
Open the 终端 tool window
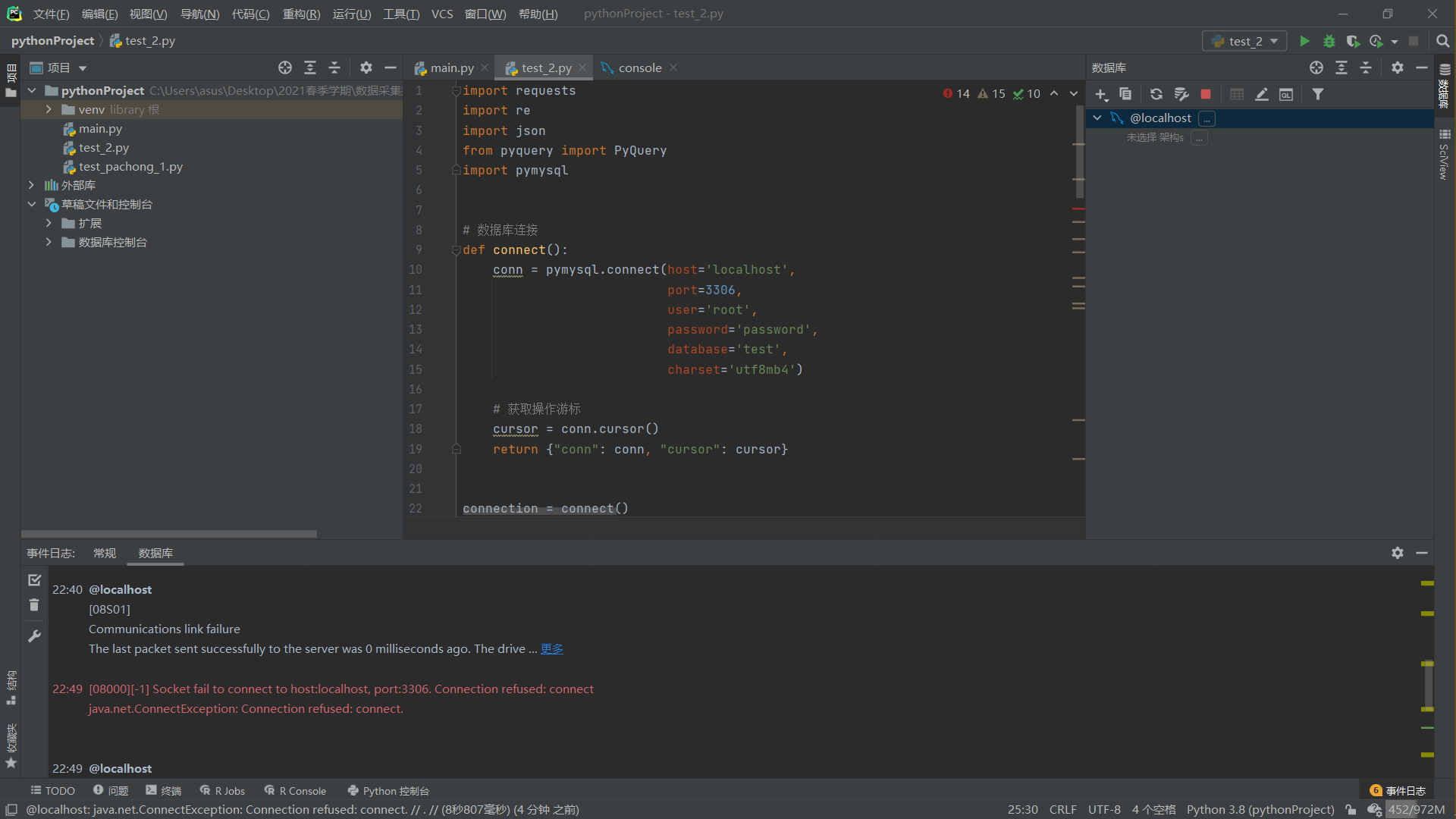pos(164,790)
